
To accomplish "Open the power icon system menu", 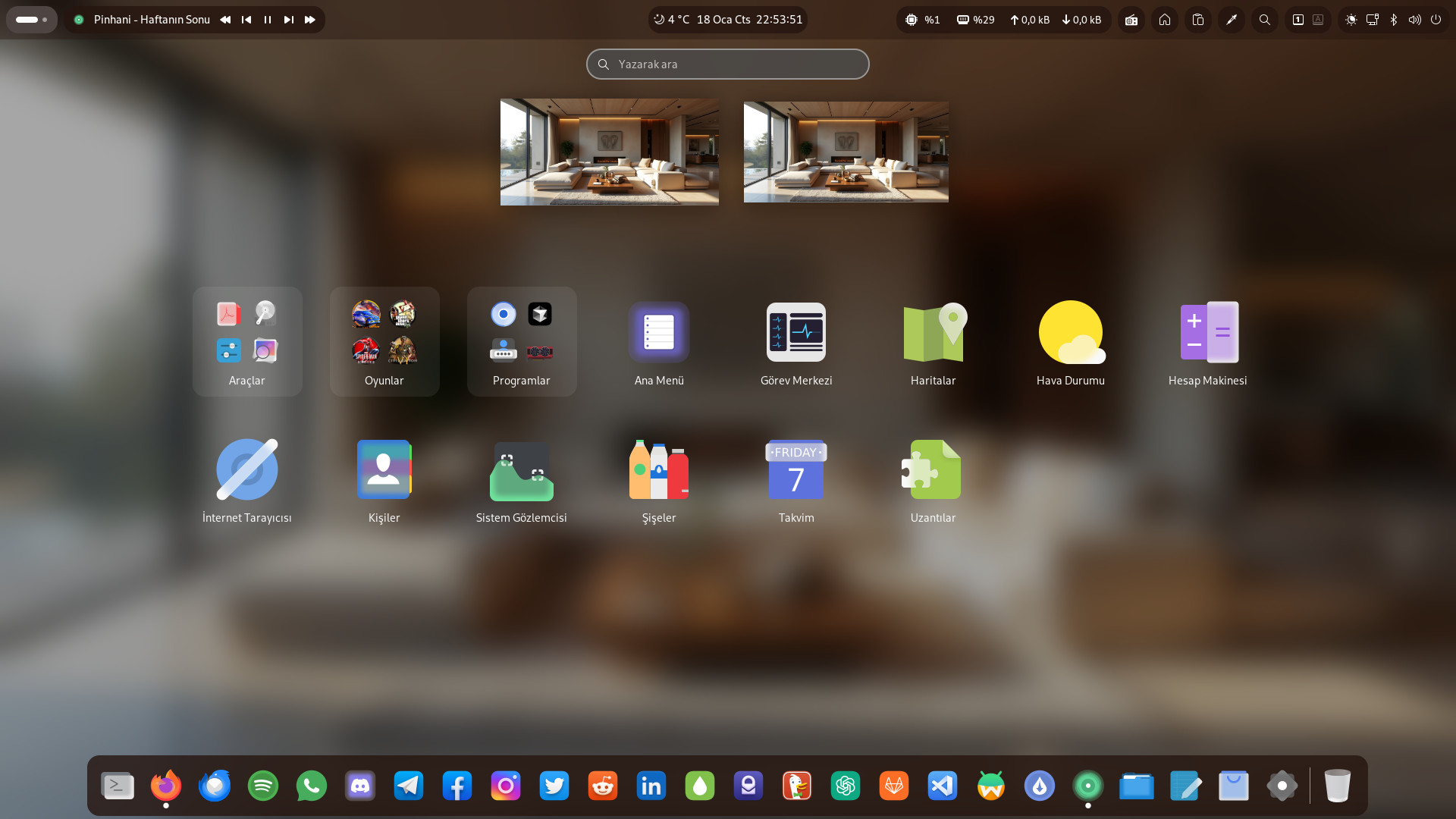I will pyautogui.click(x=1436, y=20).
